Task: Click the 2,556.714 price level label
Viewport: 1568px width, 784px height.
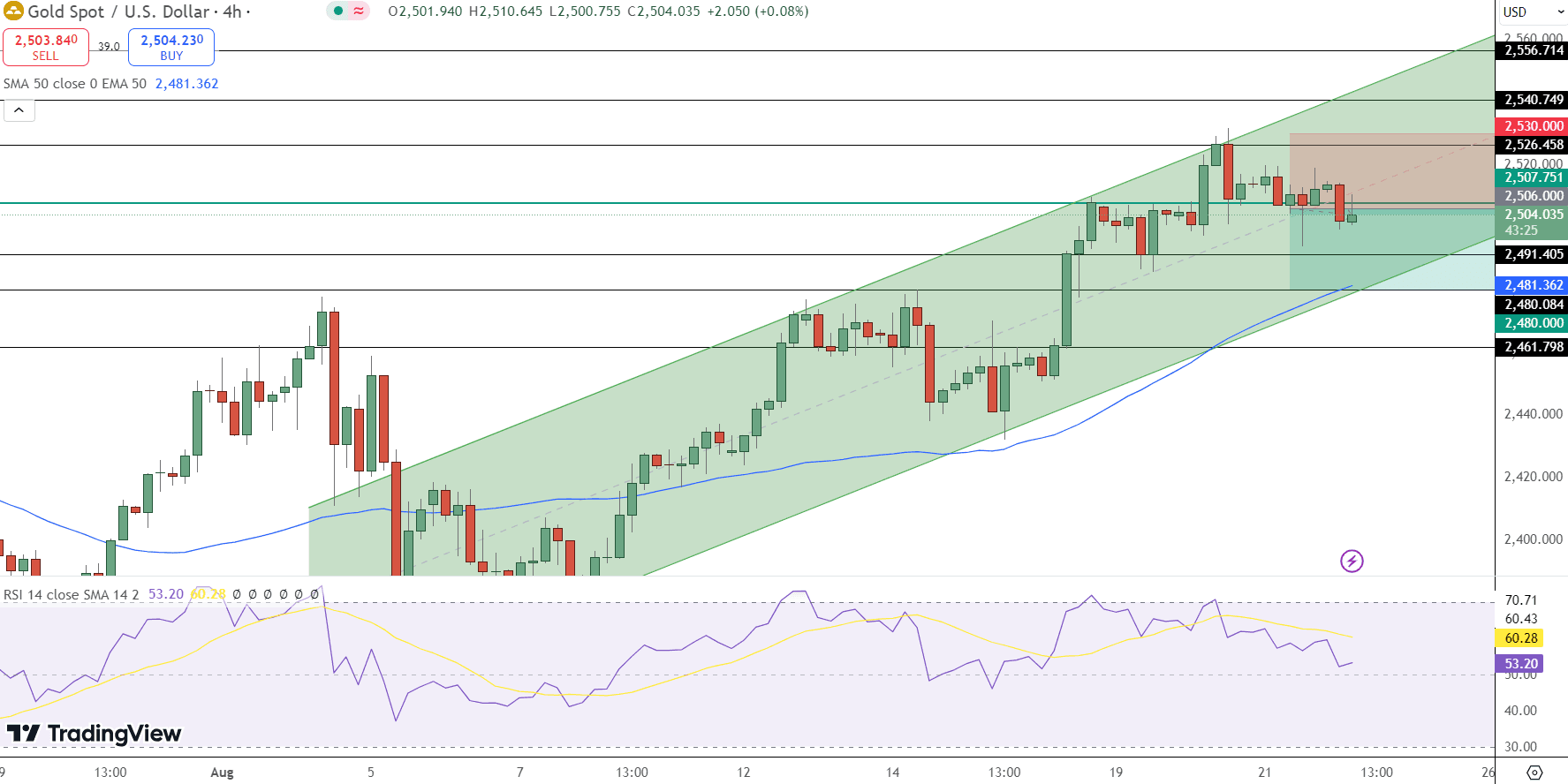Action: pyautogui.click(x=1533, y=50)
